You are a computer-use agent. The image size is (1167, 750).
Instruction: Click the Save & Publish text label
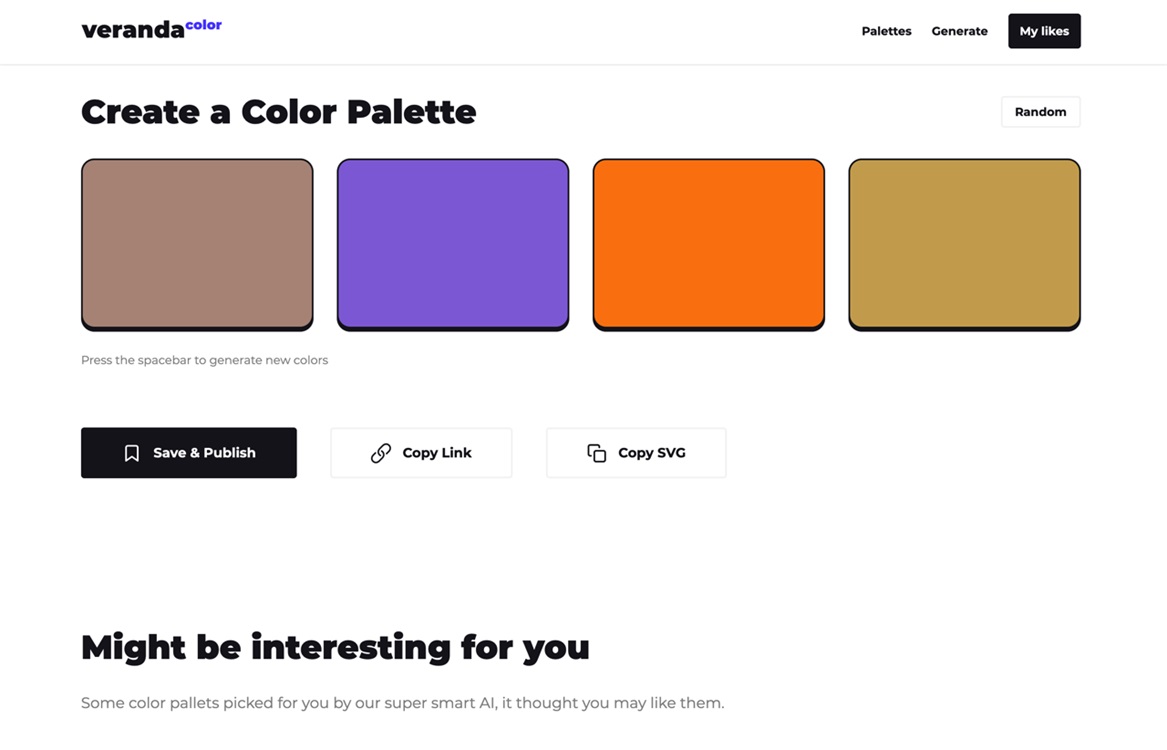(204, 453)
